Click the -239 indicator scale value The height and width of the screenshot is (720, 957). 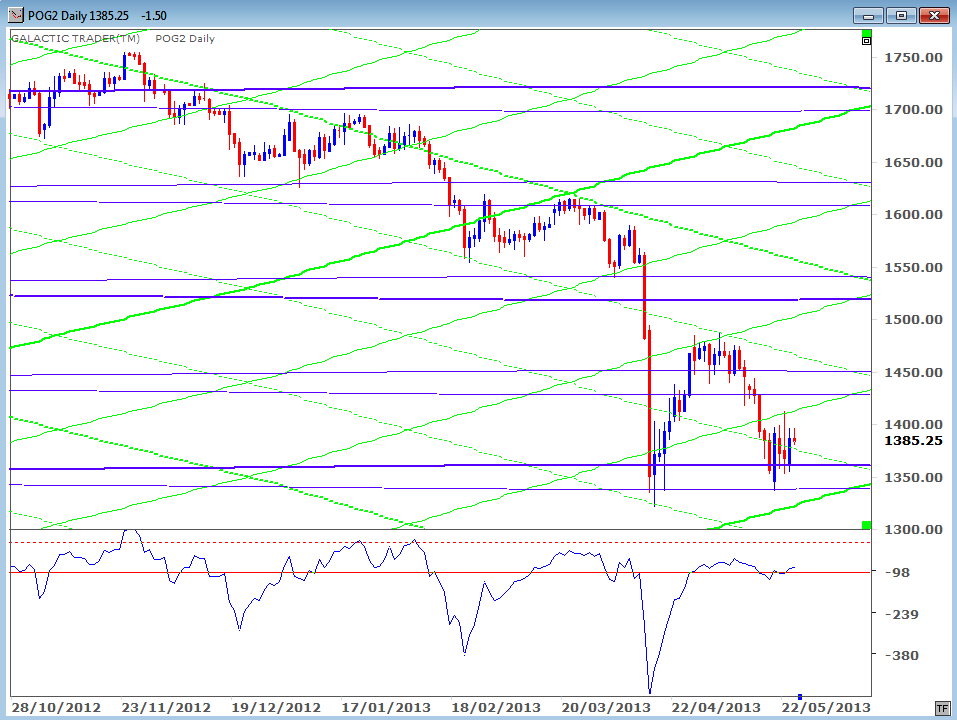coord(901,614)
